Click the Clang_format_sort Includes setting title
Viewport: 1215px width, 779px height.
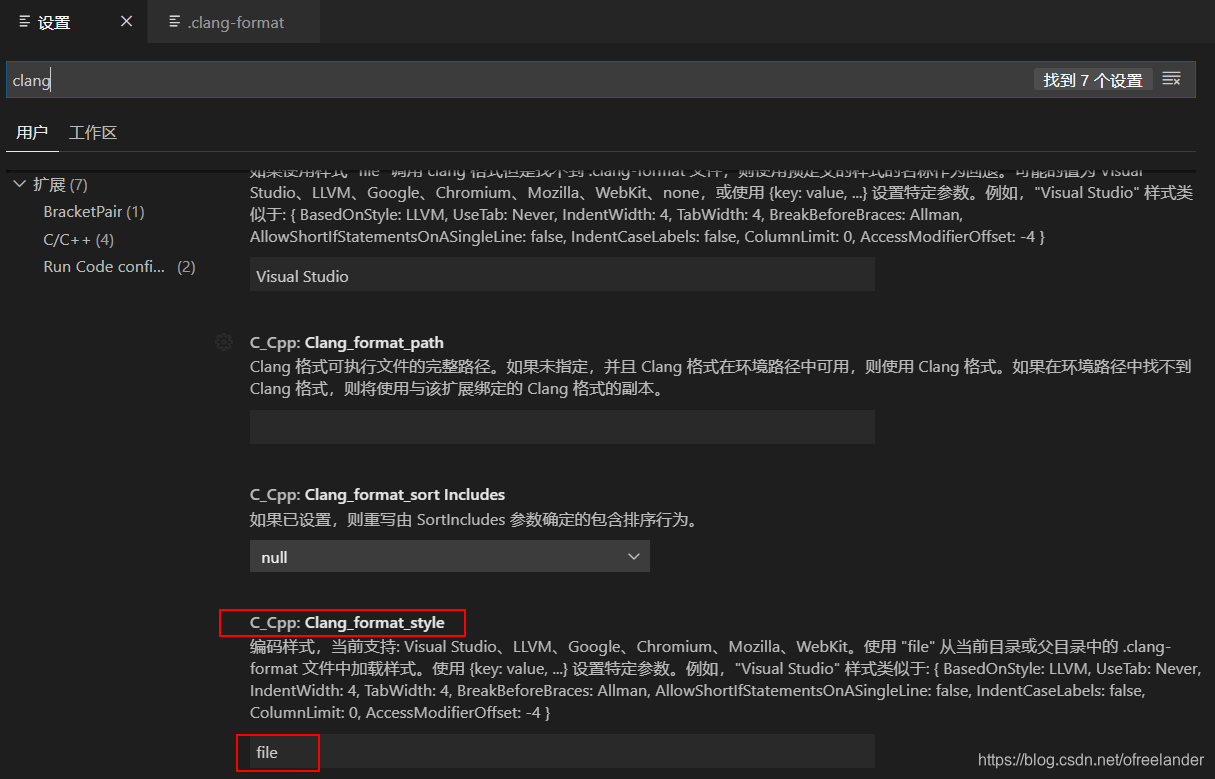pyautogui.click(x=377, y=494)
